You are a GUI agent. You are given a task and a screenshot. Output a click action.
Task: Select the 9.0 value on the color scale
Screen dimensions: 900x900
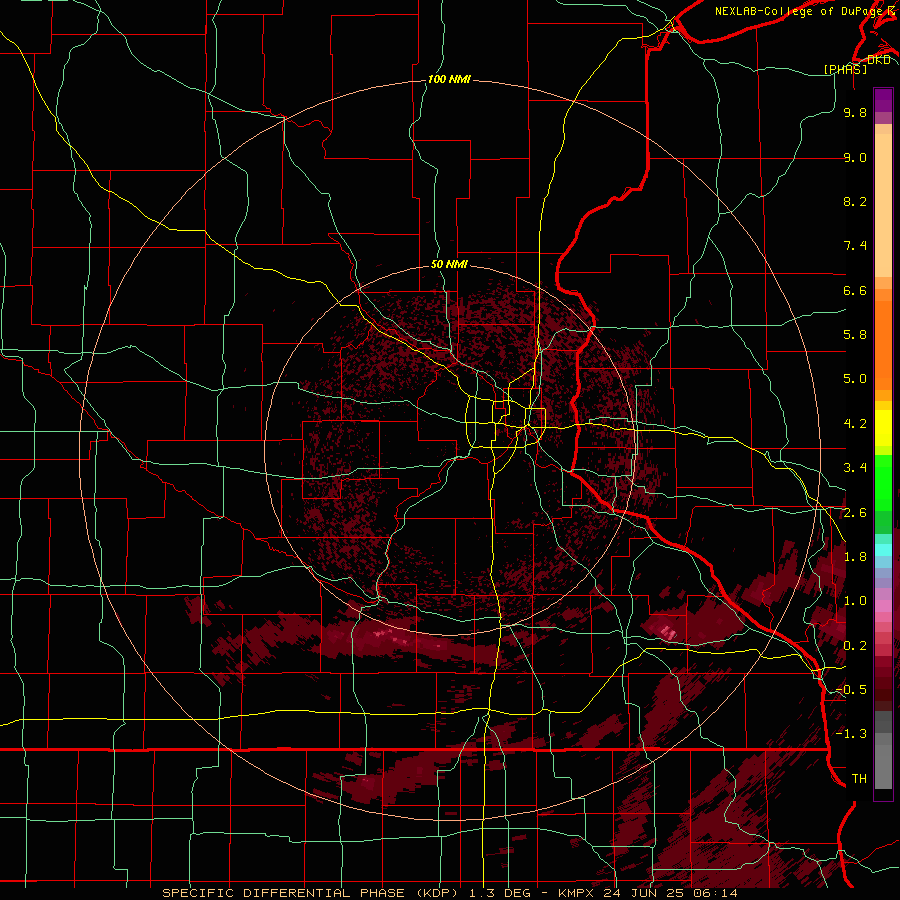tap(855, 157)
